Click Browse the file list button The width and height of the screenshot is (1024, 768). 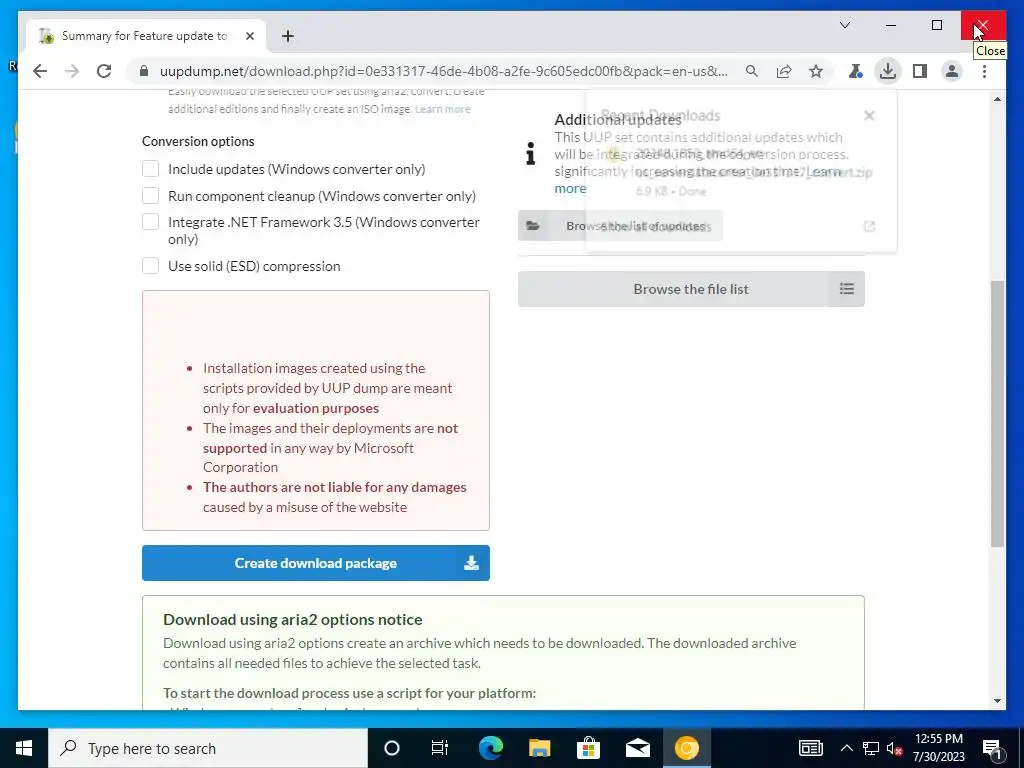point(691,289)
